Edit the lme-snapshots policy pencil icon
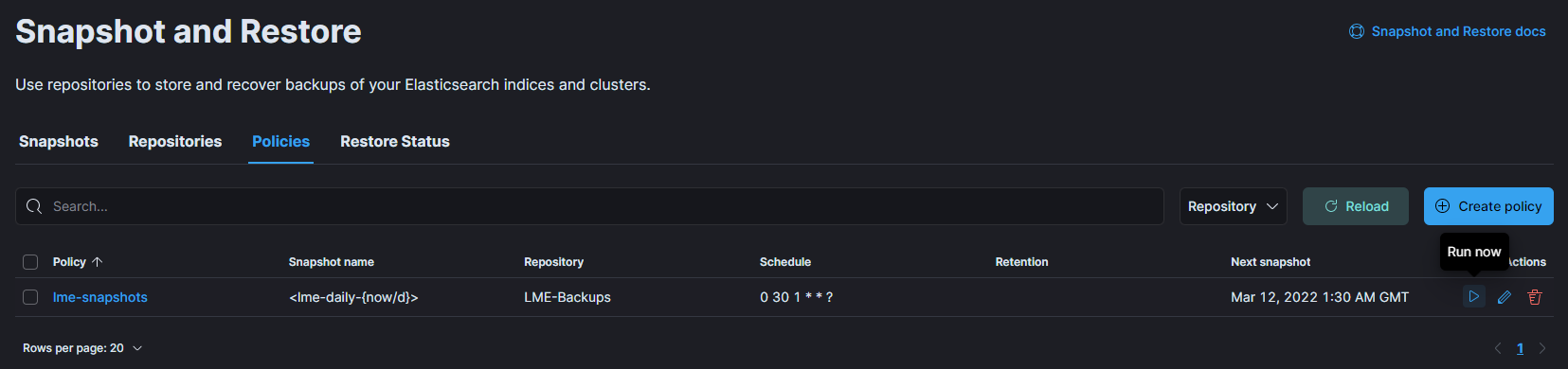1568x369 pixels. [1504, 297]
